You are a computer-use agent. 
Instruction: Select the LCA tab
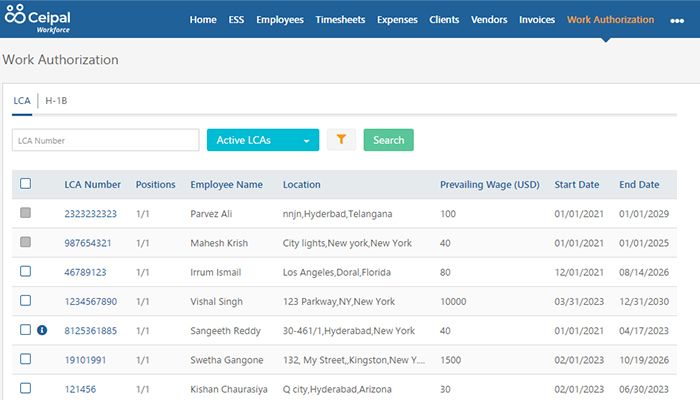coord(21,101)
